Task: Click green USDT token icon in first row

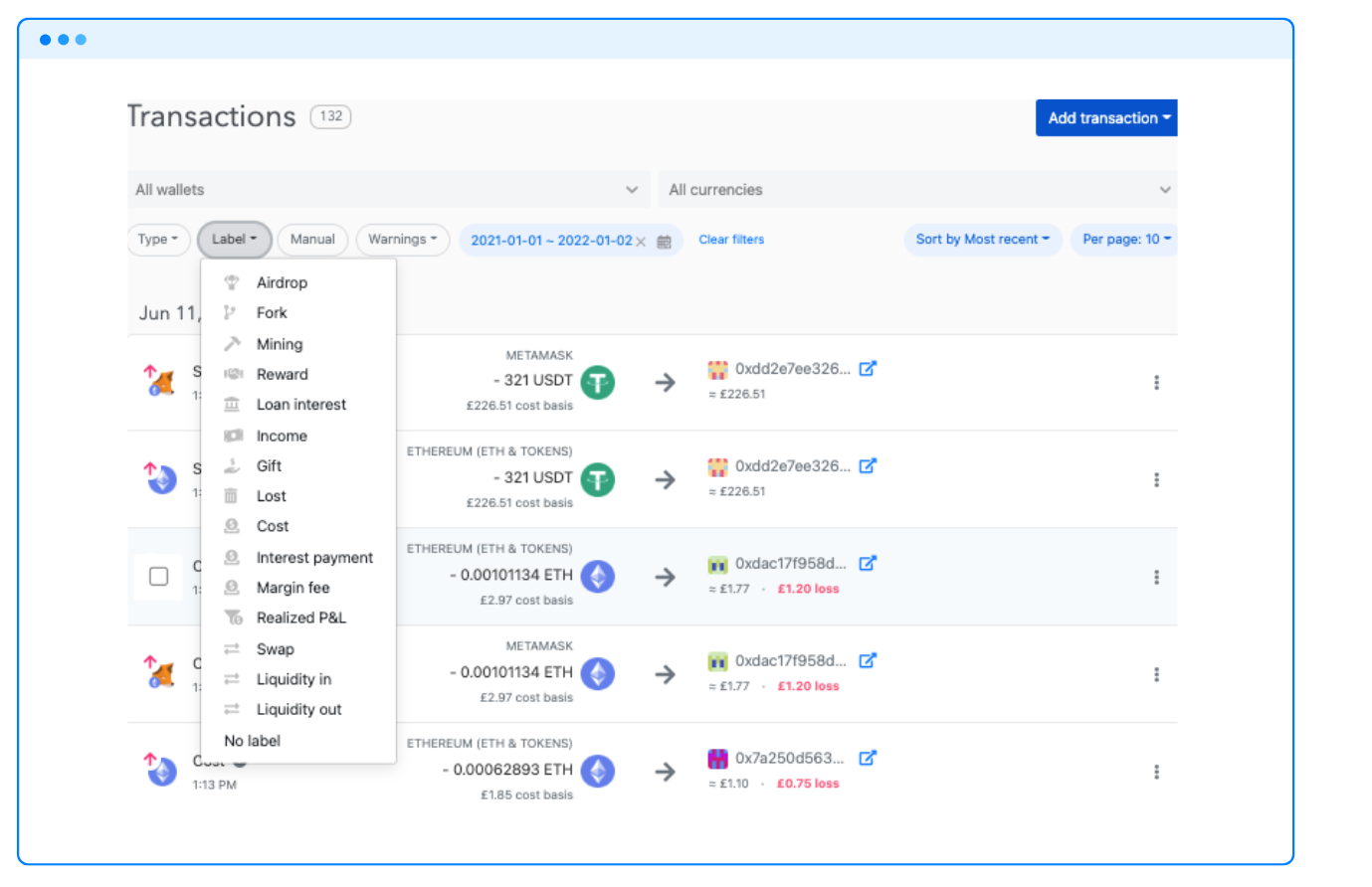Action: pyautogui.click(x=598, y=382)
